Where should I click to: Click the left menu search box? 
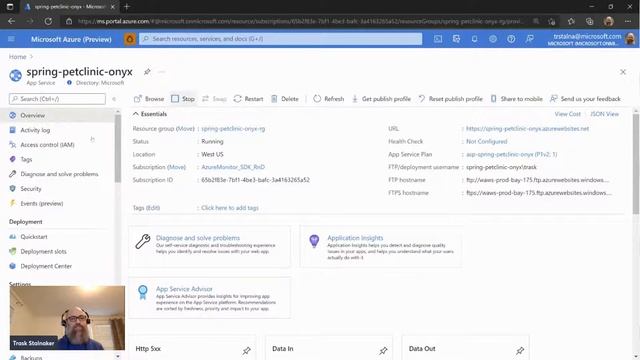tap(57, 99)
